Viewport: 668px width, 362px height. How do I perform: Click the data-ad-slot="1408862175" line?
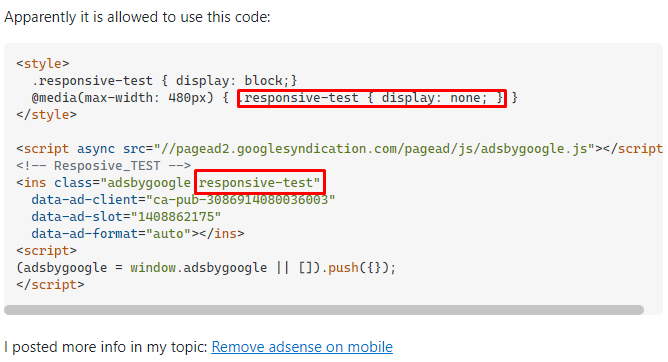(126, 217)
